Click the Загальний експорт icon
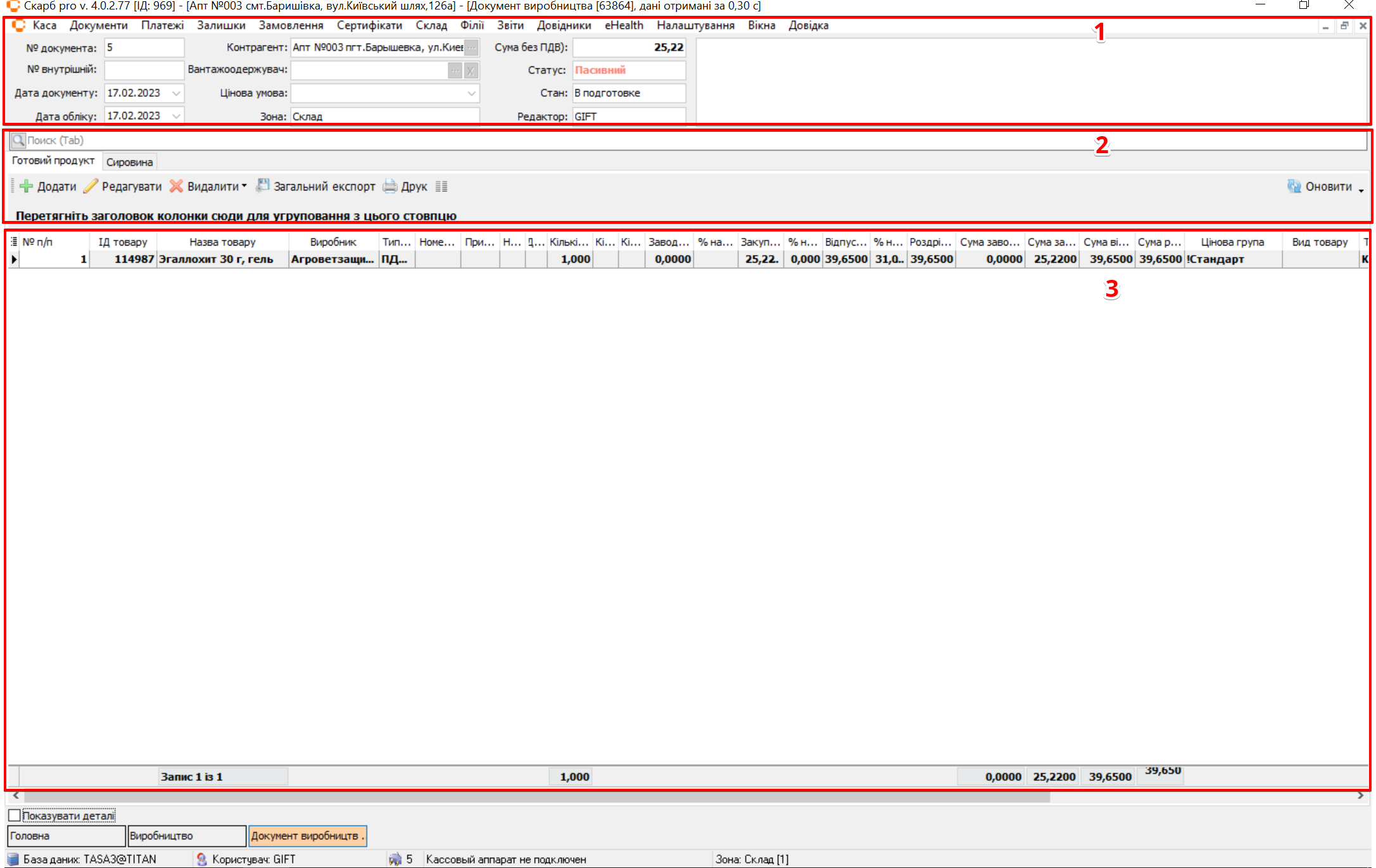The image size is (1376, 868). 262,186
